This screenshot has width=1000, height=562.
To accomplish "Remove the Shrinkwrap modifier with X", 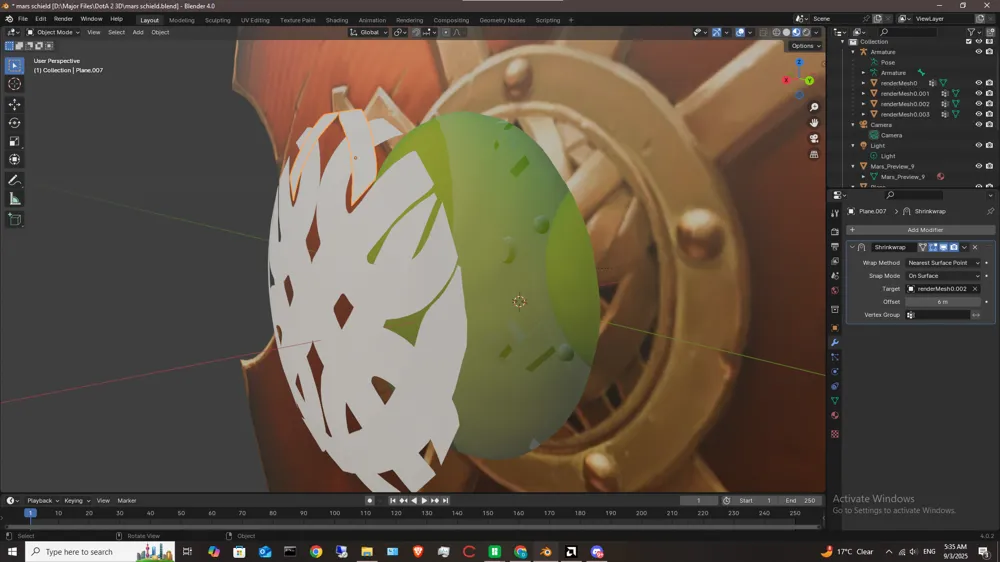I will point(974,247).
